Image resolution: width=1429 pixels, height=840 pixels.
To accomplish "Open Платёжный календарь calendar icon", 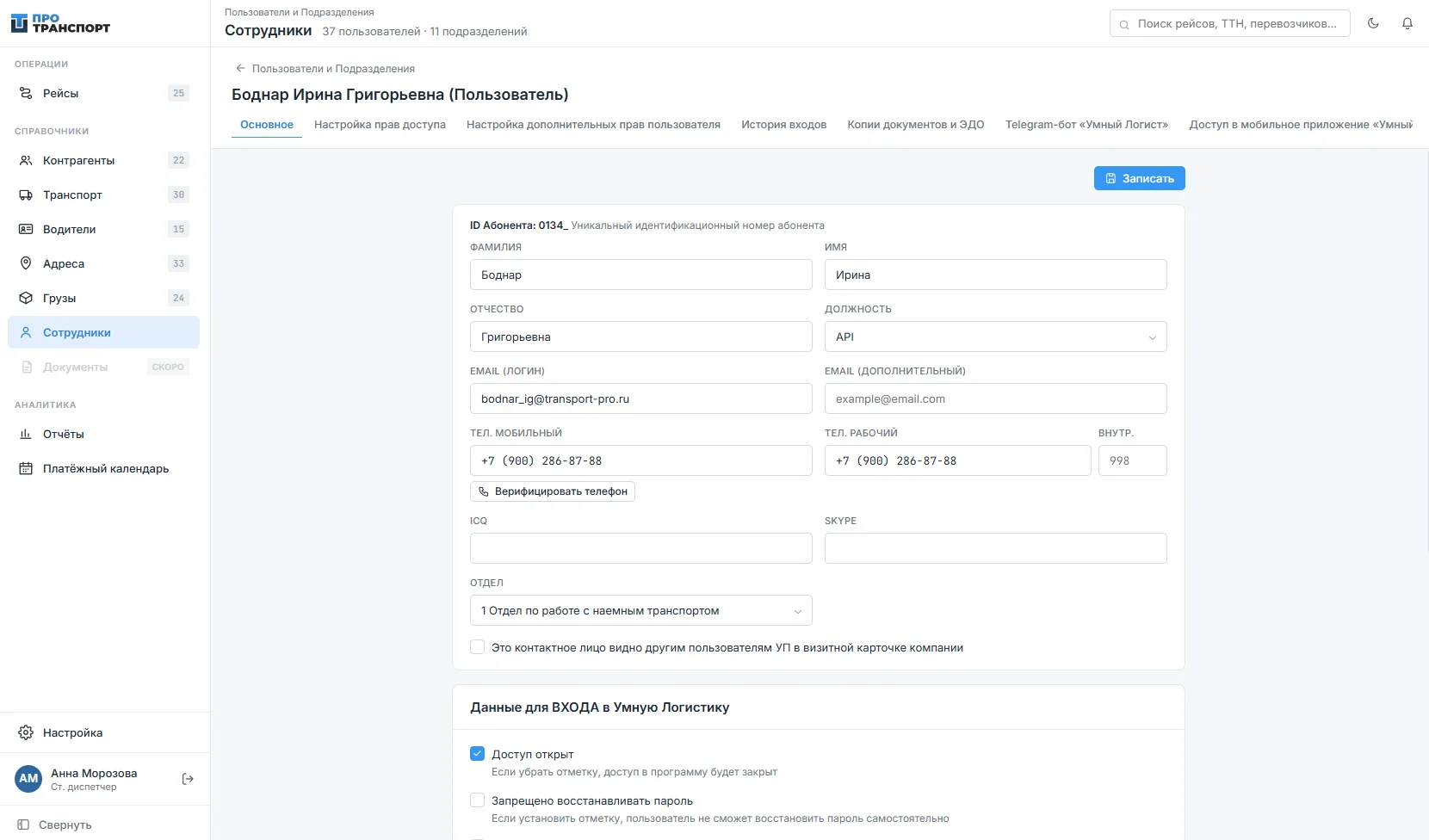I will [x=26, y=468].
